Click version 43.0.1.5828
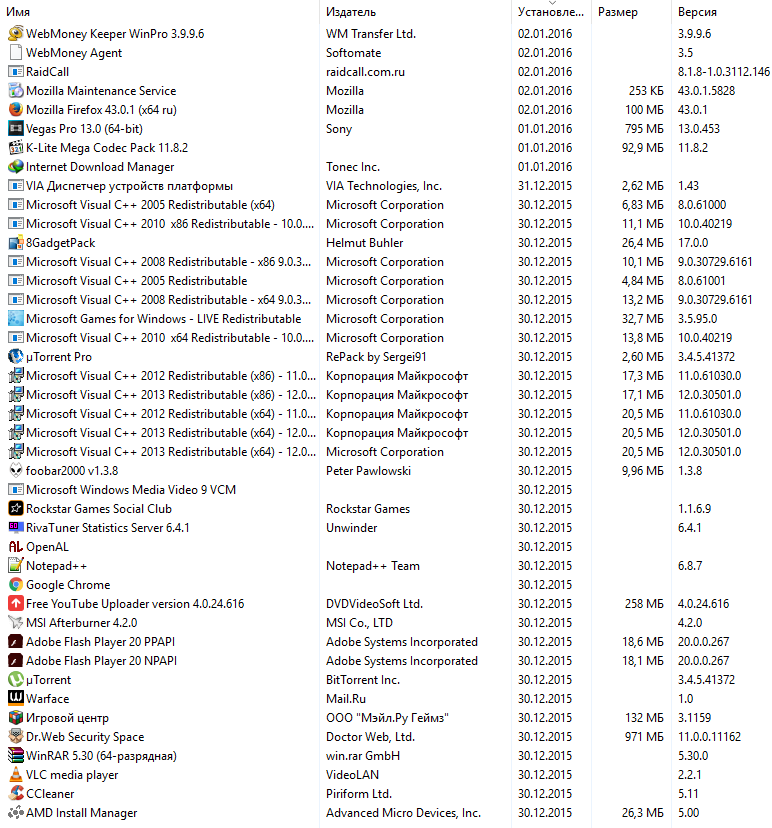 (707, 91)
